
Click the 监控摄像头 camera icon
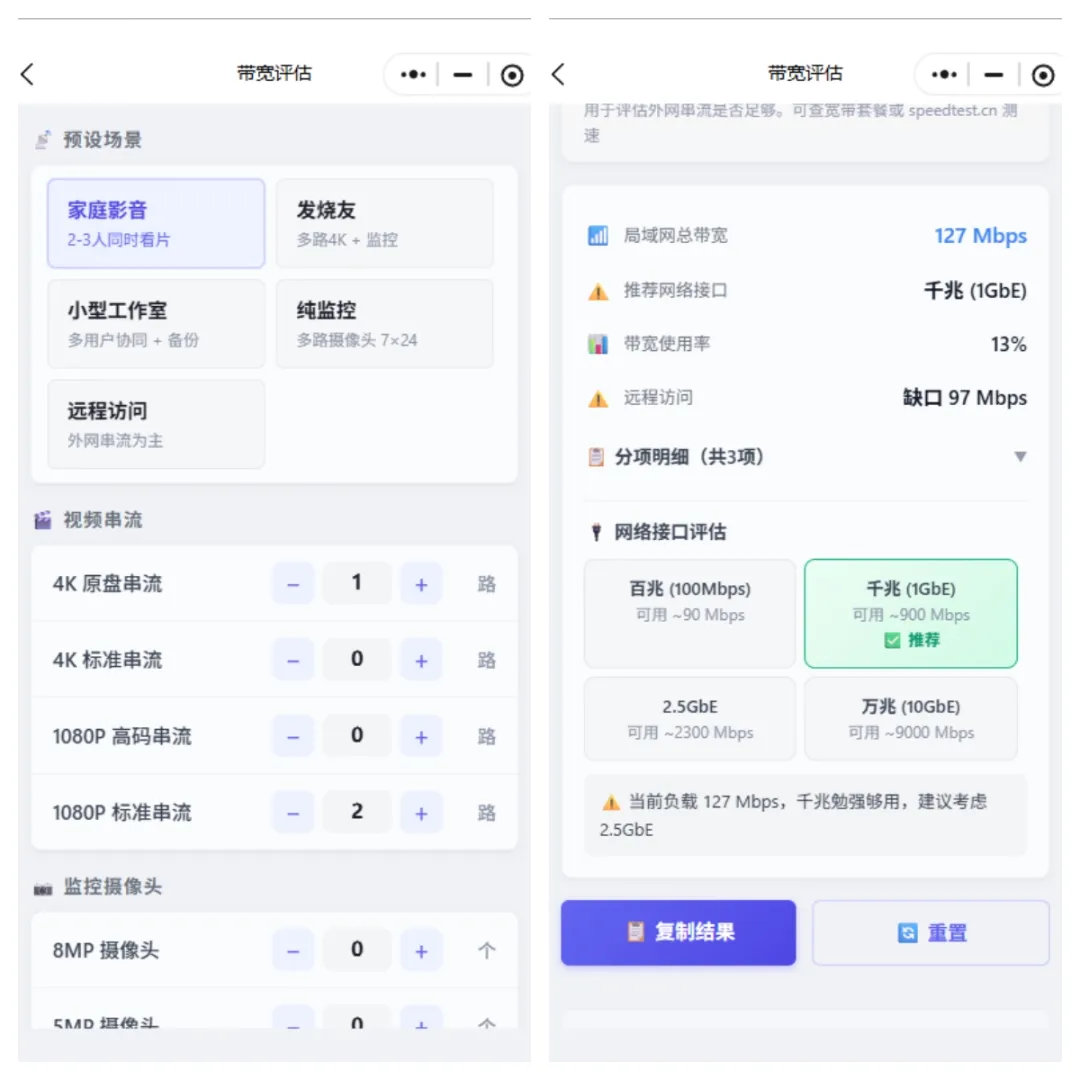tap(43, 889)
